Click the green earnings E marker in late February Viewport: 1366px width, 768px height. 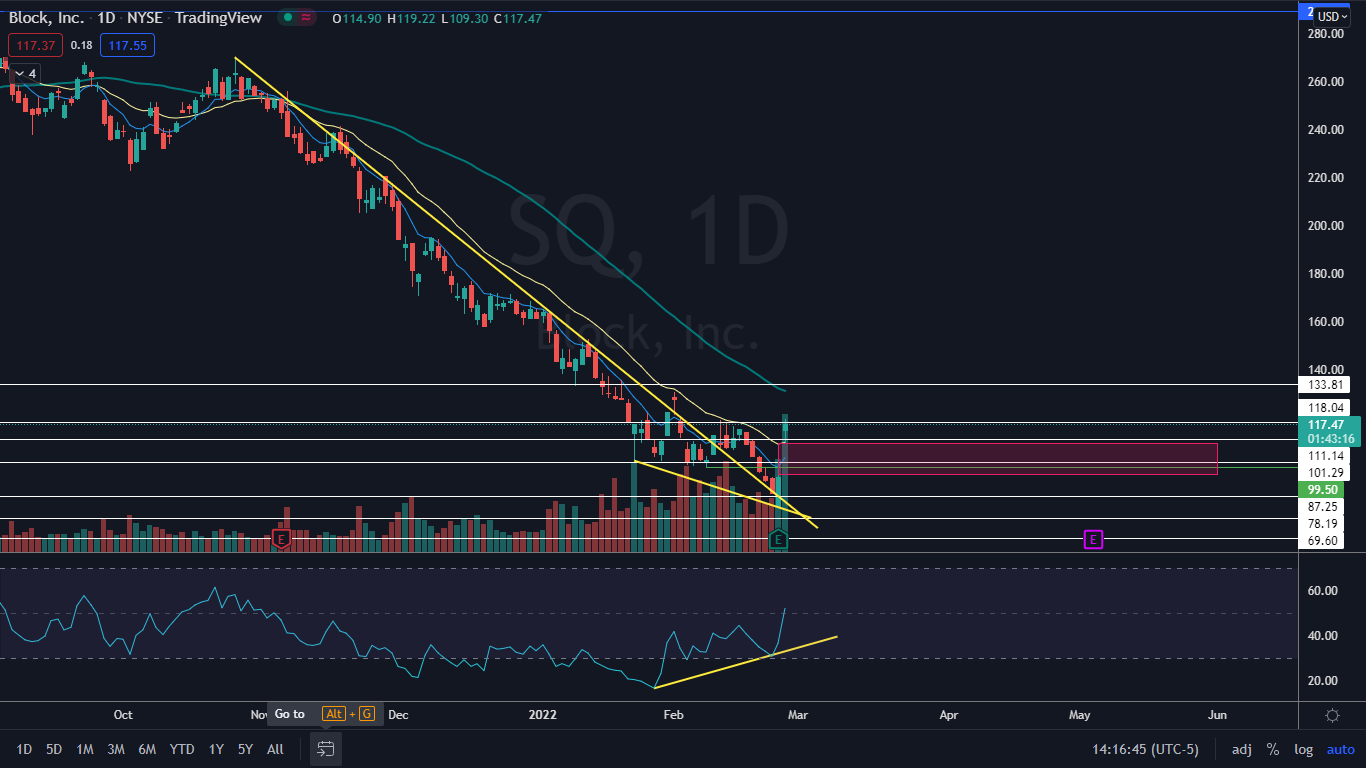(778, 541)
